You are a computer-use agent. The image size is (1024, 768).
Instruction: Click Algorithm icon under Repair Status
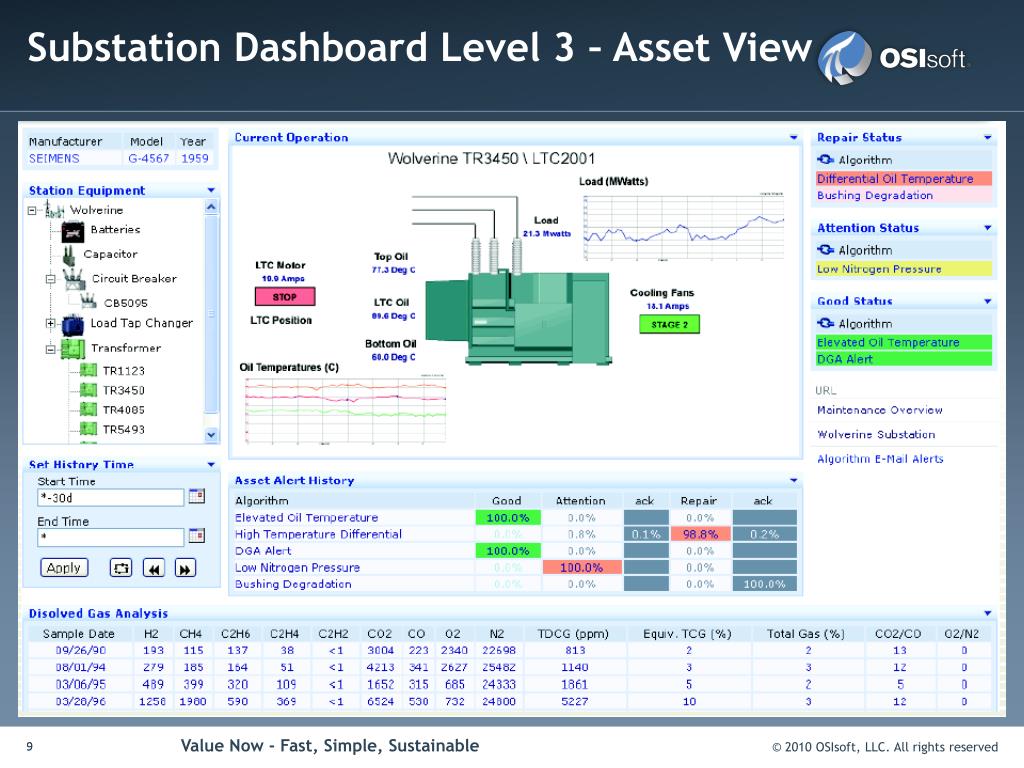(x=825, y=159)
